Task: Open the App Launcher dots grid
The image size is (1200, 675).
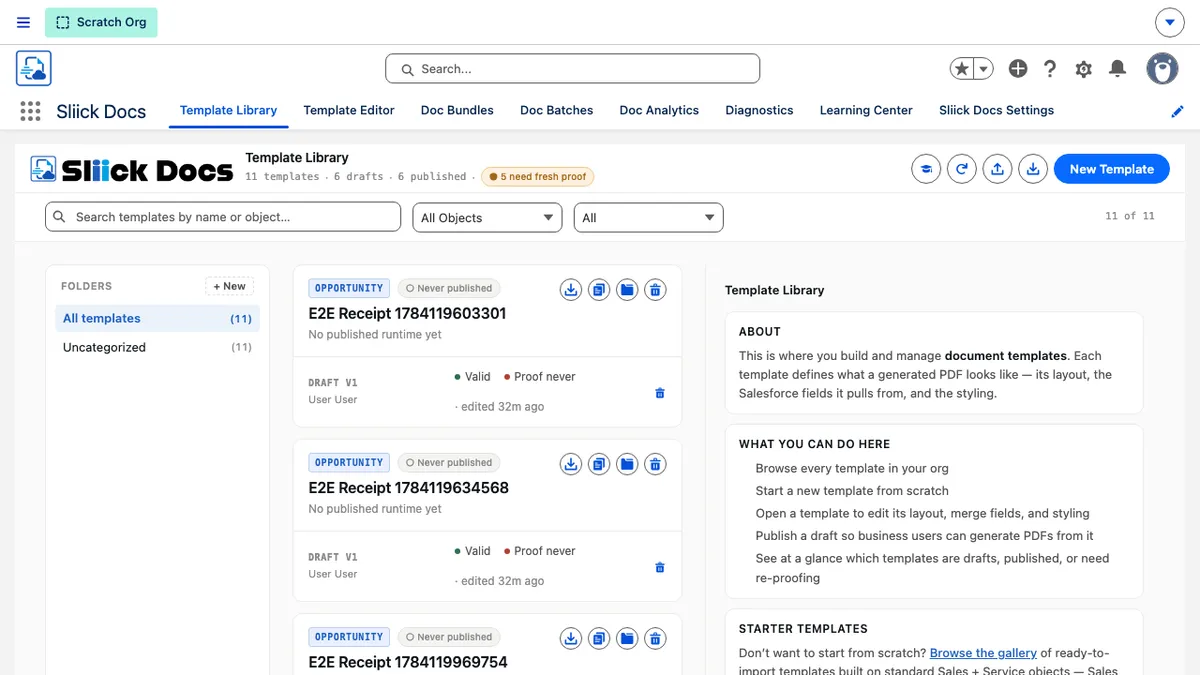Action: click(30, 111)
